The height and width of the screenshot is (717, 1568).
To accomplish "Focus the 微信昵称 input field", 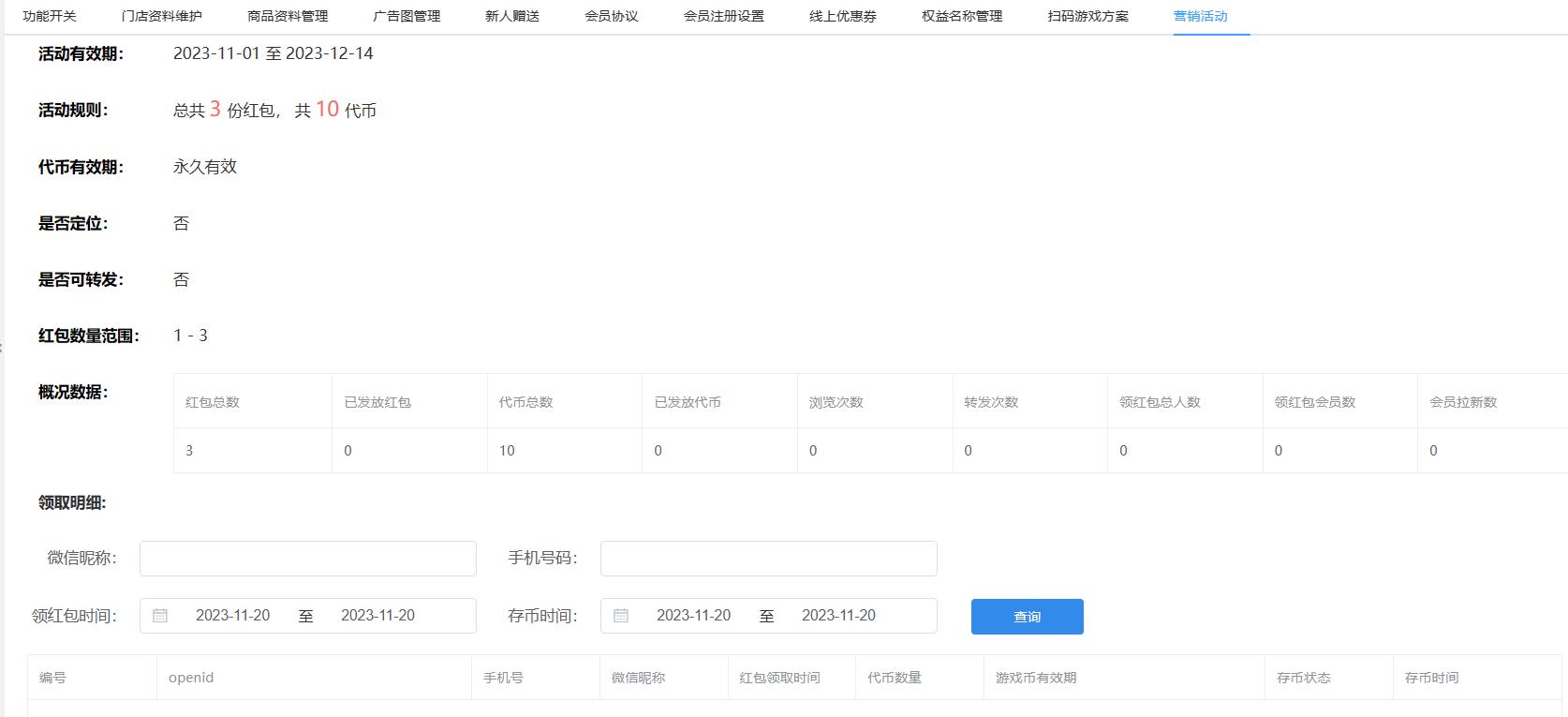I will coord(308,559).
